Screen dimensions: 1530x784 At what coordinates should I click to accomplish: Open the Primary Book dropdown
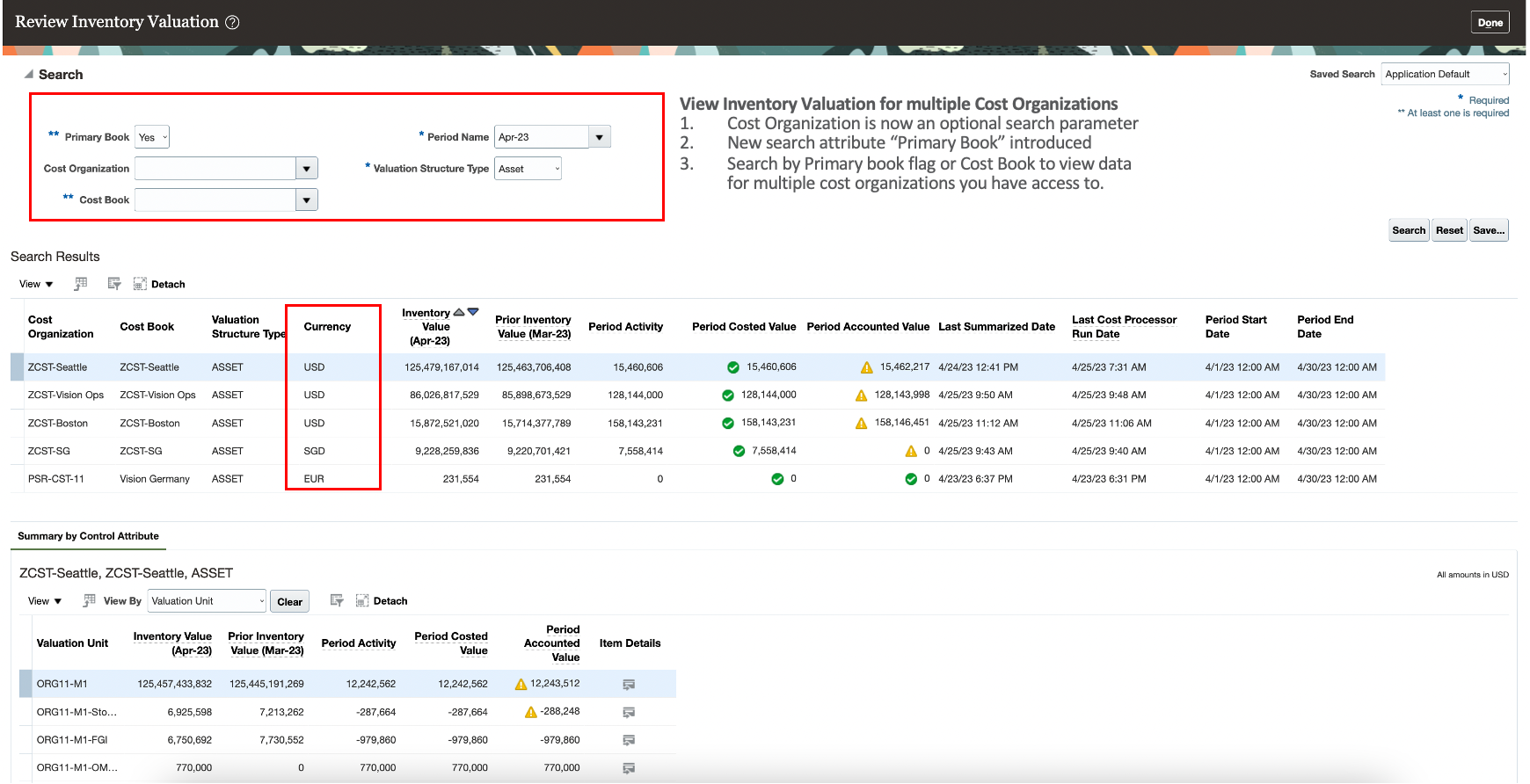coord(152,137)
